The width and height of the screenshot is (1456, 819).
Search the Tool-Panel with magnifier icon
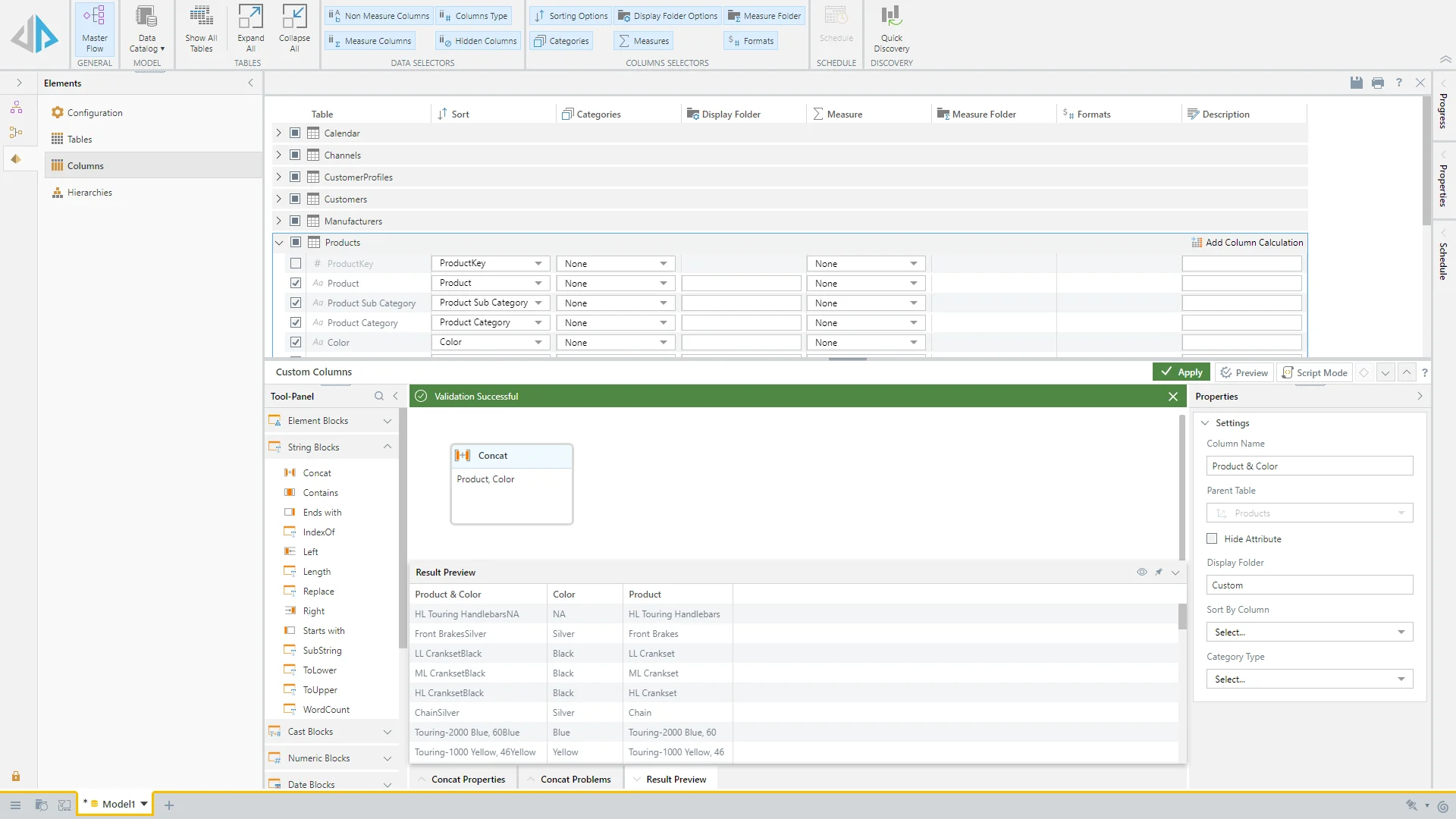point(379,396)
